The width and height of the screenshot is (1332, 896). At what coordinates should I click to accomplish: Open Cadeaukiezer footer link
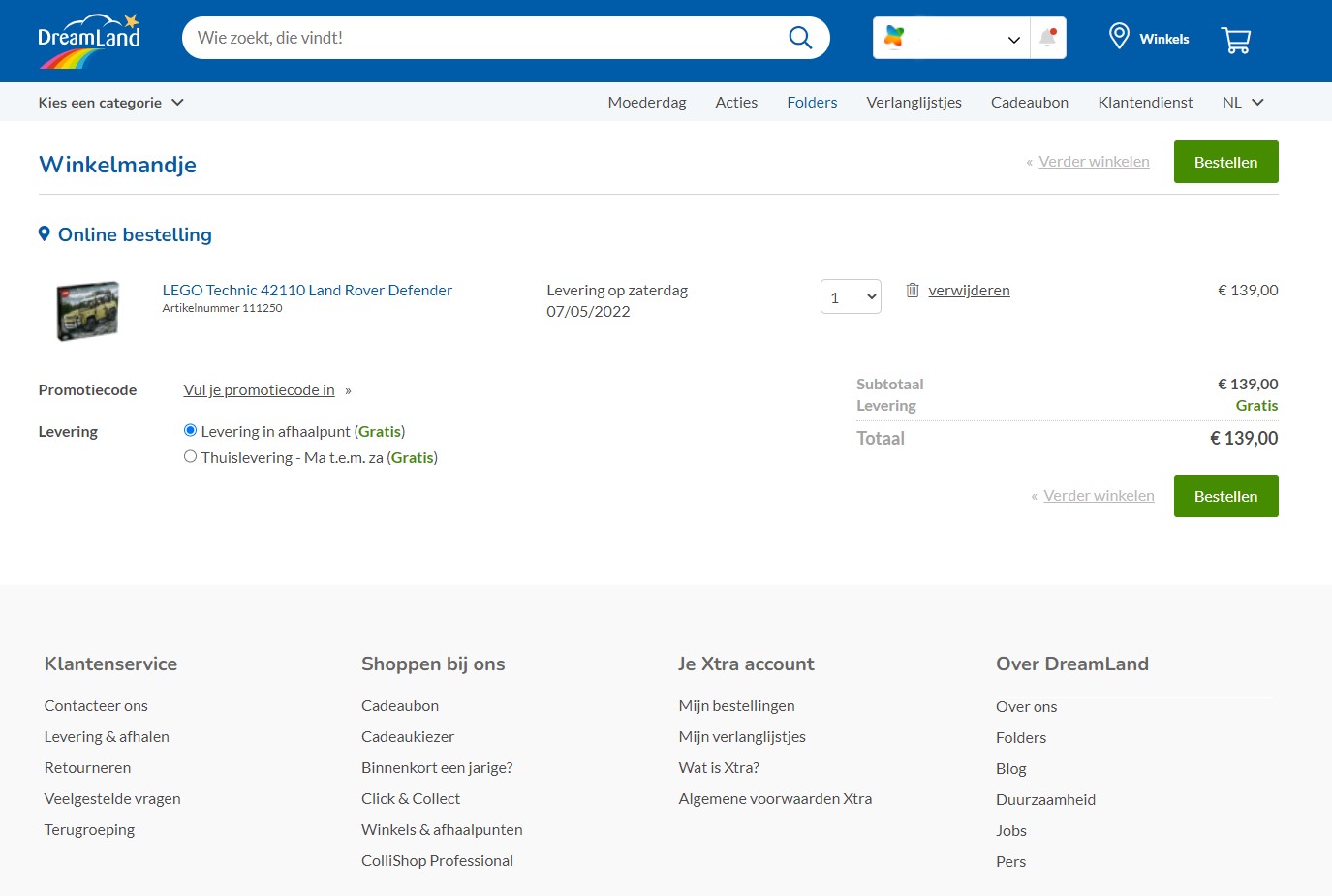(x=408, y=737)
